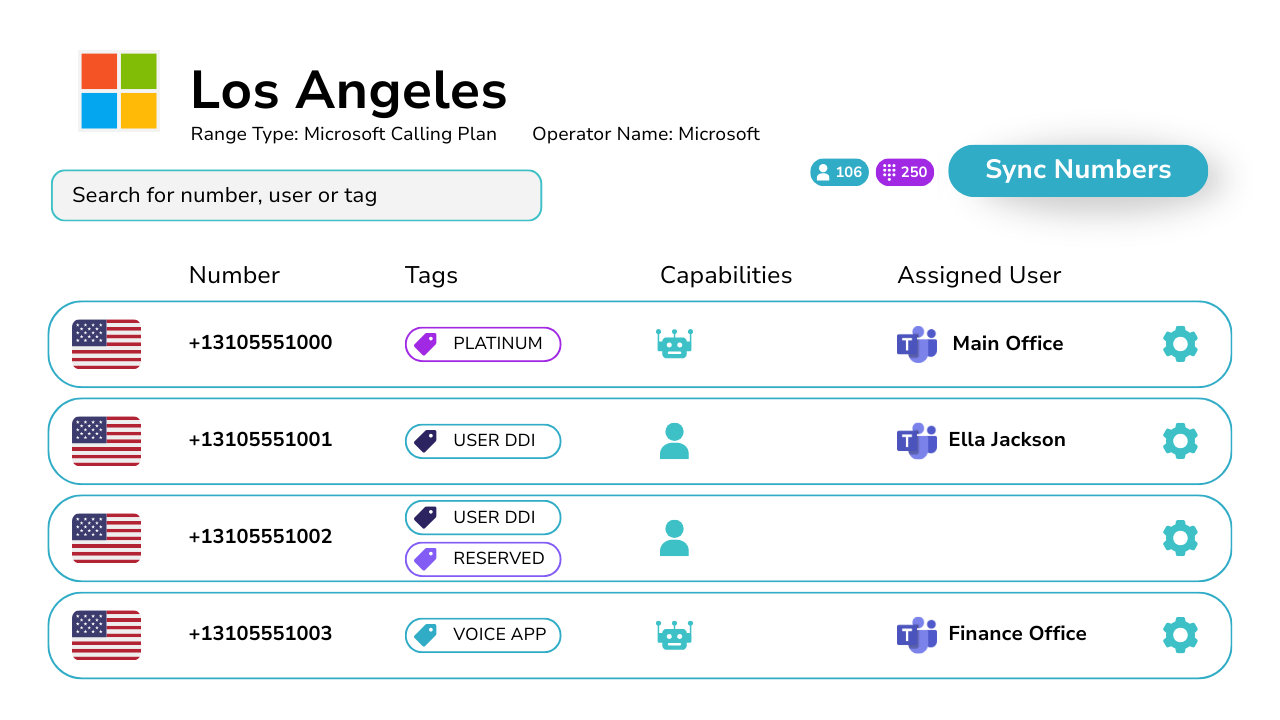Click the Number column header
The image size is (1280, 720).
click(234, 275)
